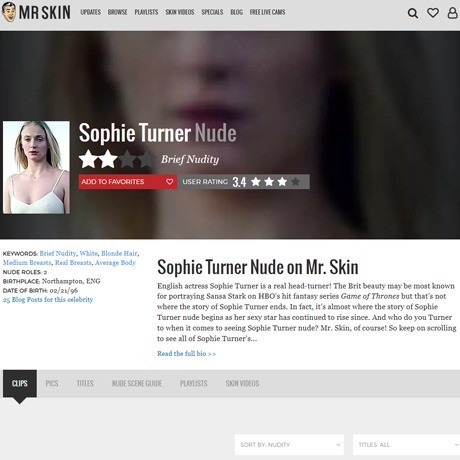Click the Add to Favorites button
This screenshot has width=460, height=460.
tap(128, 182)
